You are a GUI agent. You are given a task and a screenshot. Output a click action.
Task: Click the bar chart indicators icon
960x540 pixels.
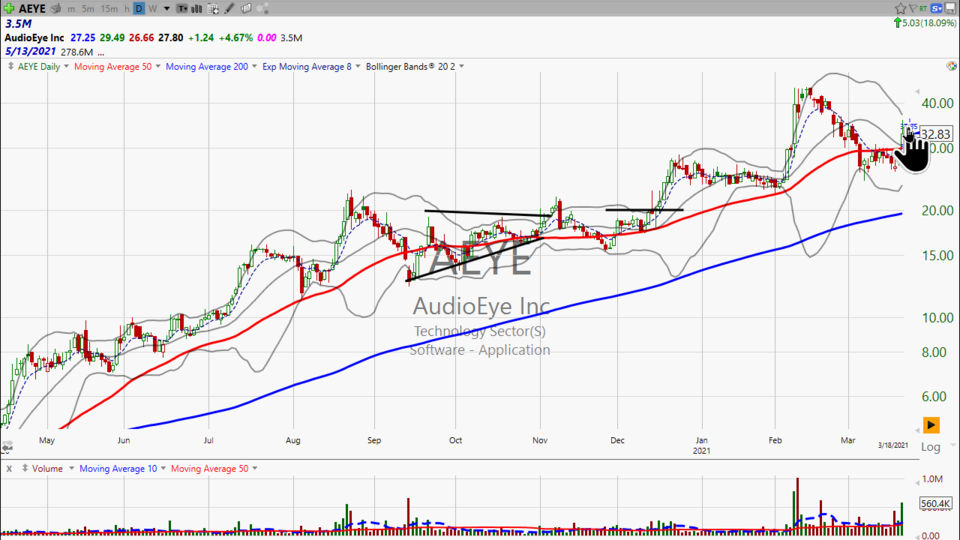point(197,9)
